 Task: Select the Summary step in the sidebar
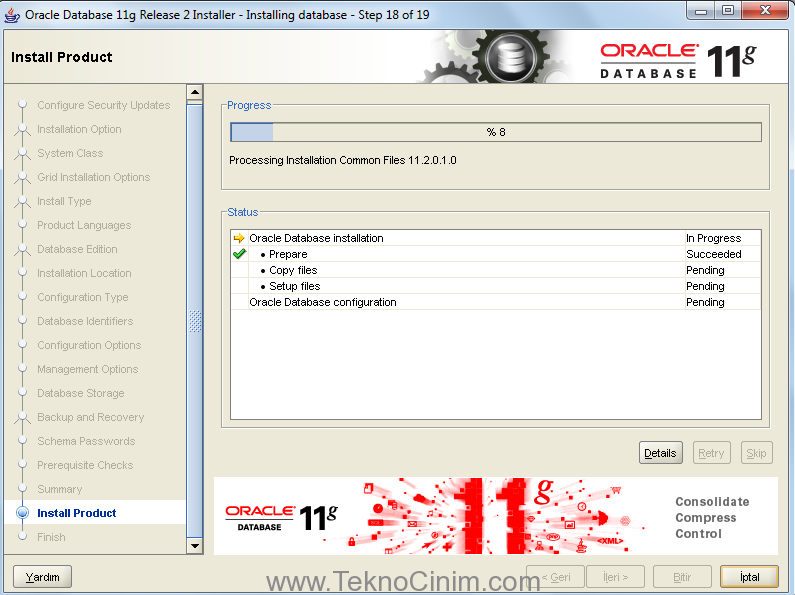coord(60,489)
